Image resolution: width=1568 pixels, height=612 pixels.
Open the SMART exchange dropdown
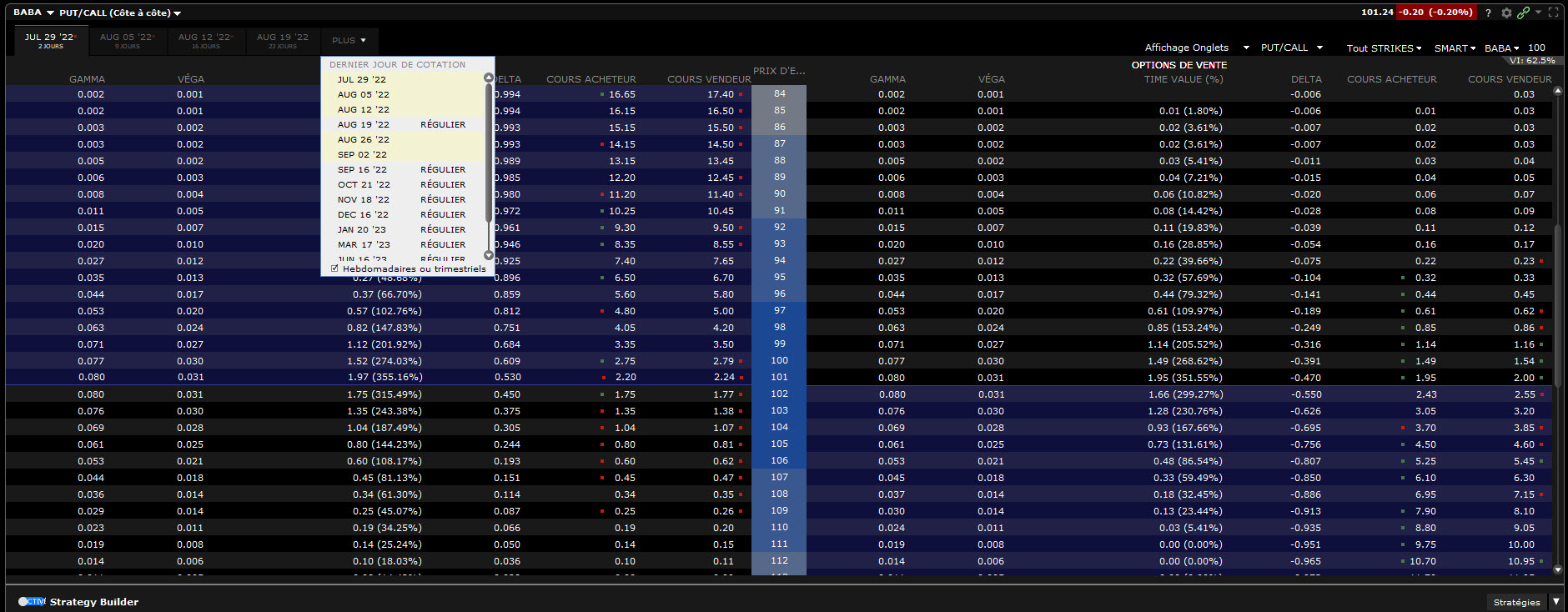point(1455,48)
